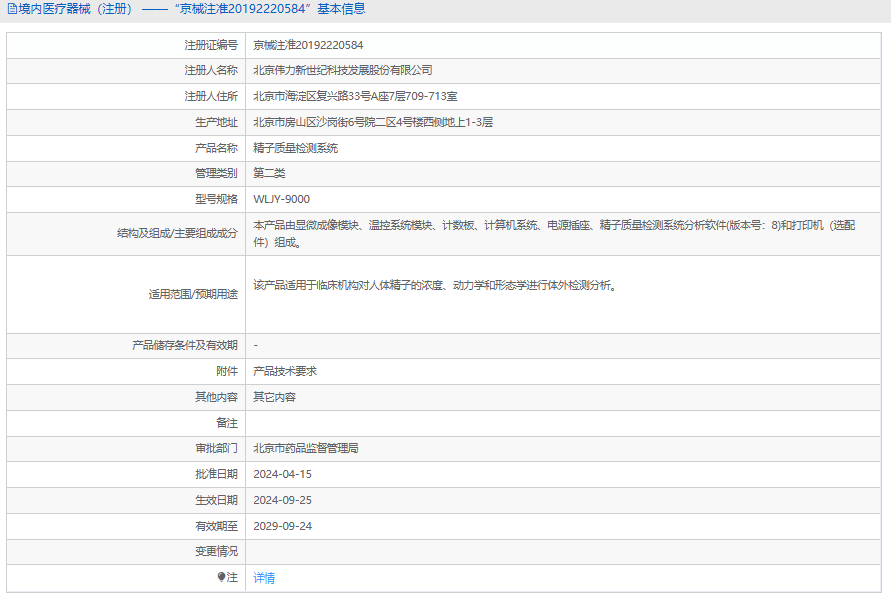Click the 型号规格 label
This screenshot has height=596, width=891.
(x=216, y=199)
